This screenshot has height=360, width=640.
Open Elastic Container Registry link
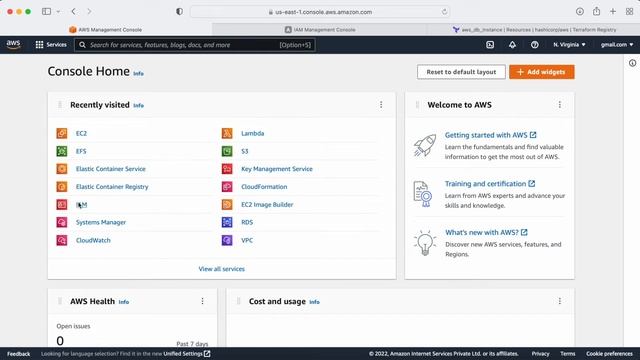(112, 187)
